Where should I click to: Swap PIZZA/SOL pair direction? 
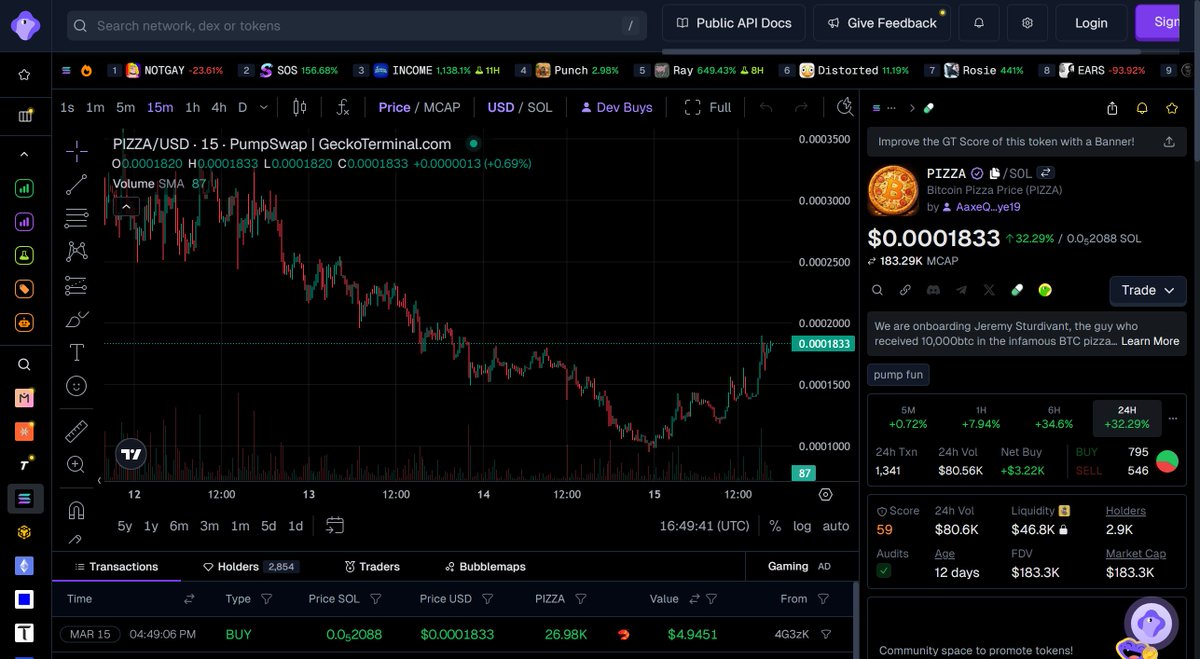[1046, 173]
